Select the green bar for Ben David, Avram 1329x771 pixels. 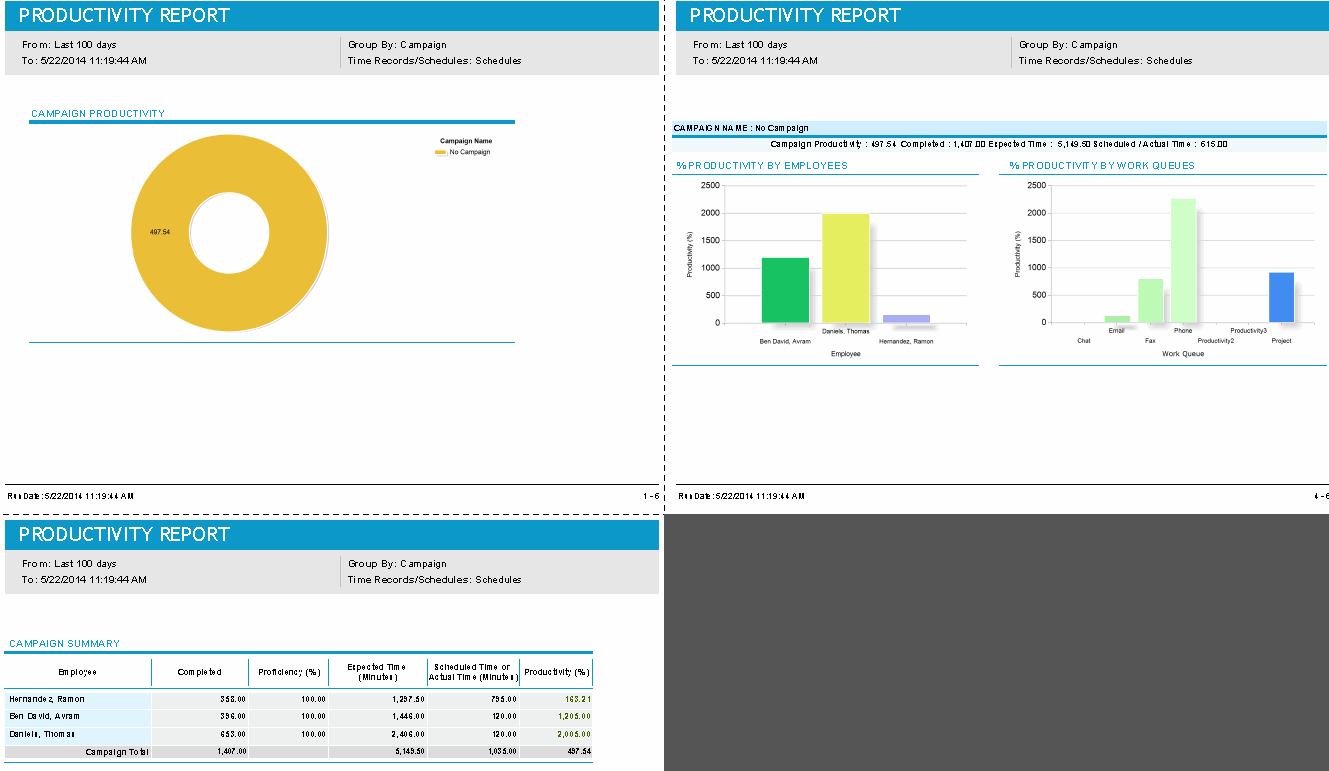786,290
